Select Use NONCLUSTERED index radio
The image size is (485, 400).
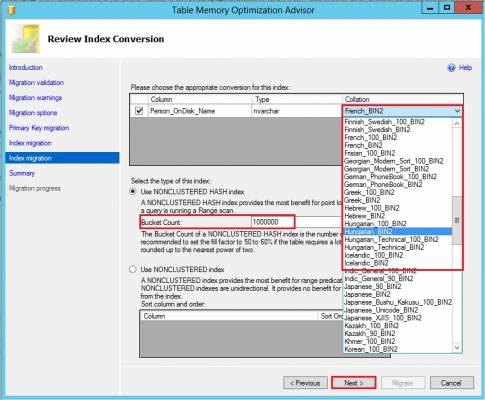[x=133, y=269]
